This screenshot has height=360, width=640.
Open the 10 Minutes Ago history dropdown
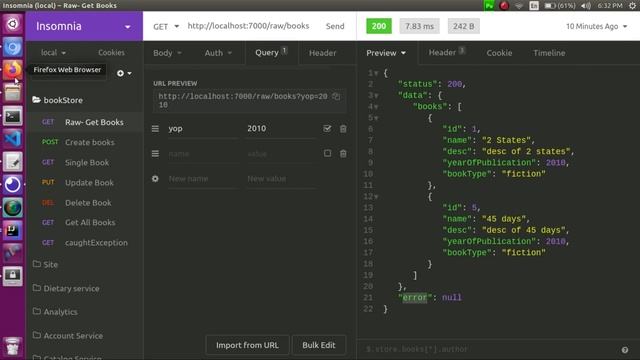(x=596, y=26)
